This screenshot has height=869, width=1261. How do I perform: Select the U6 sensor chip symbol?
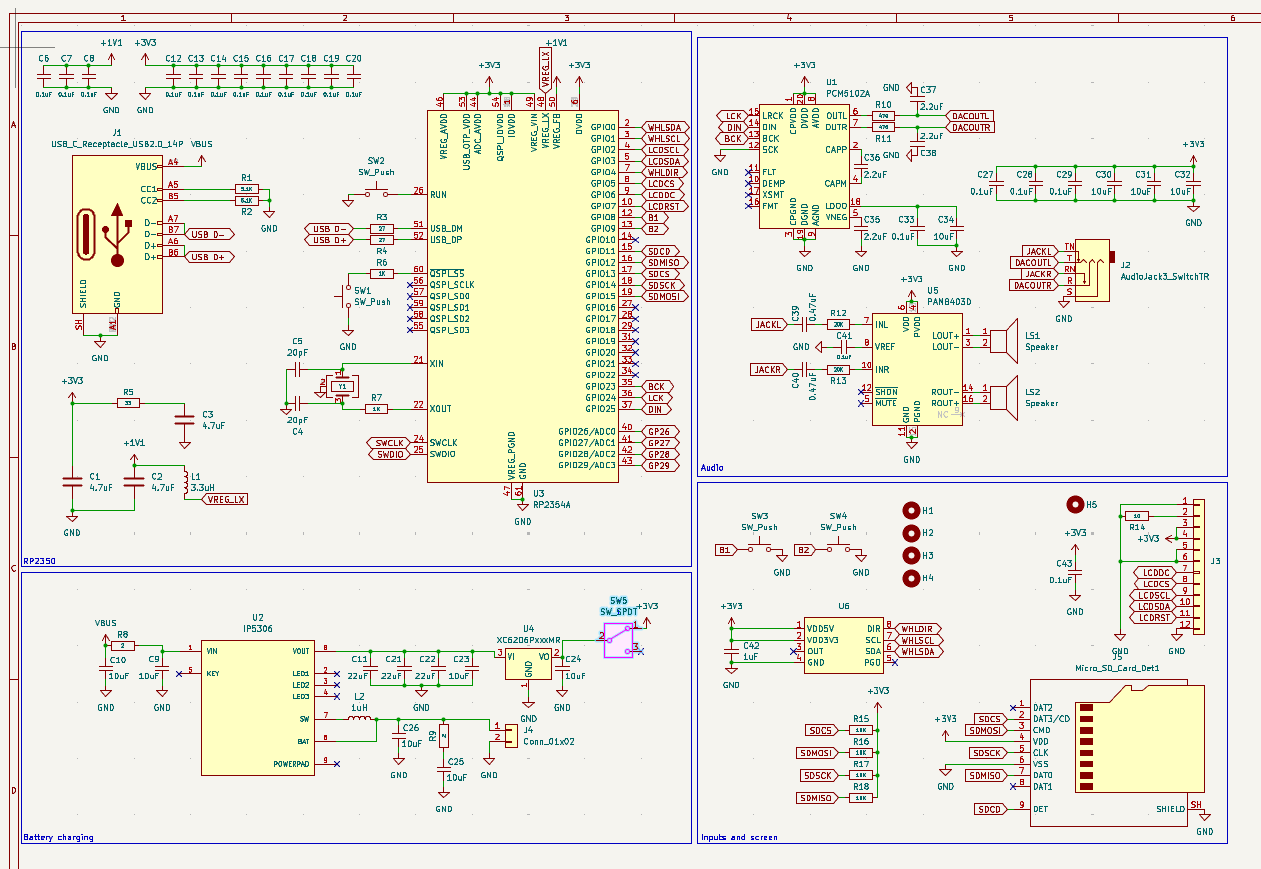click(843, 645)
